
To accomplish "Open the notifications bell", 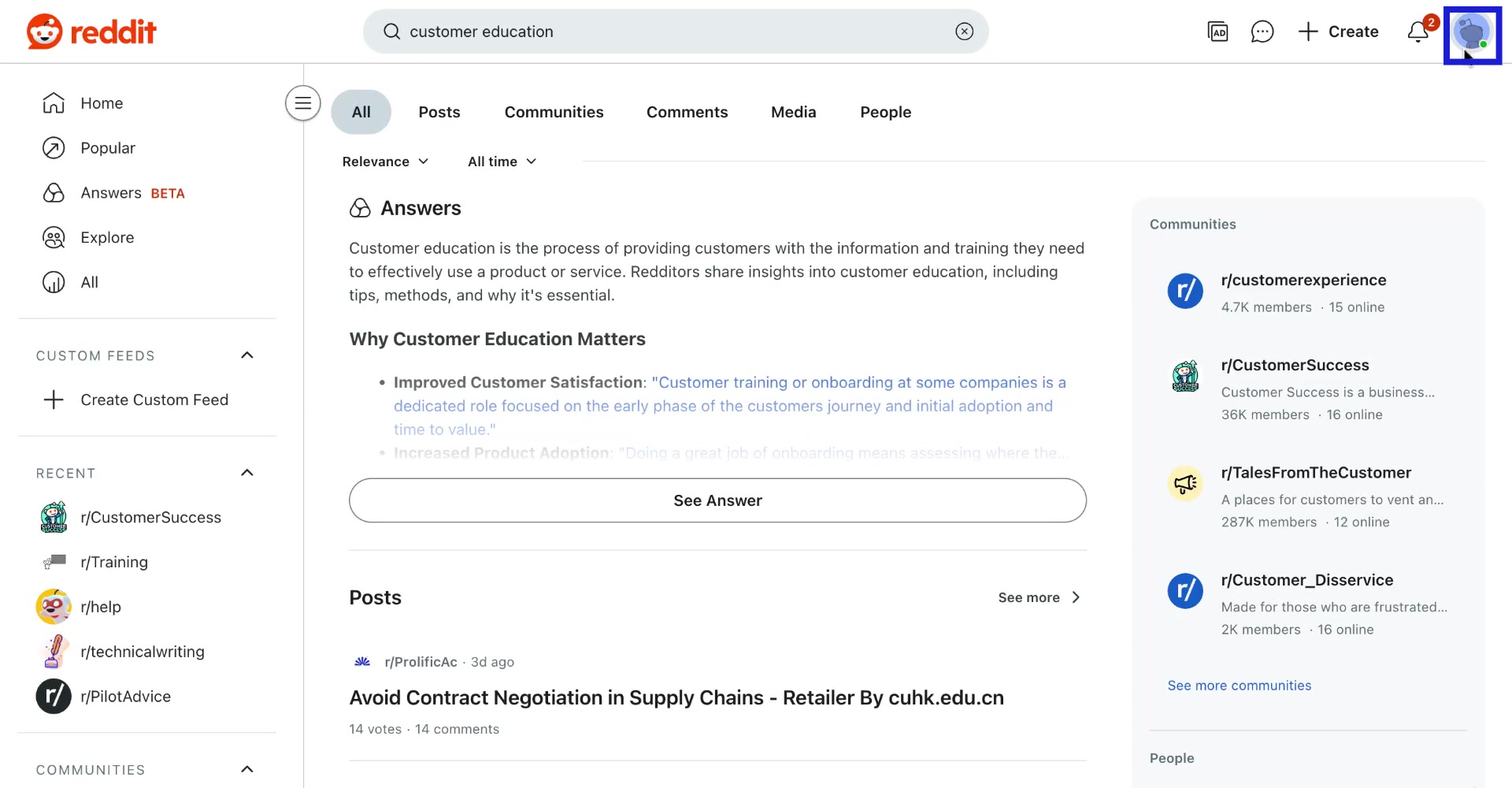I will [1418, 32].
